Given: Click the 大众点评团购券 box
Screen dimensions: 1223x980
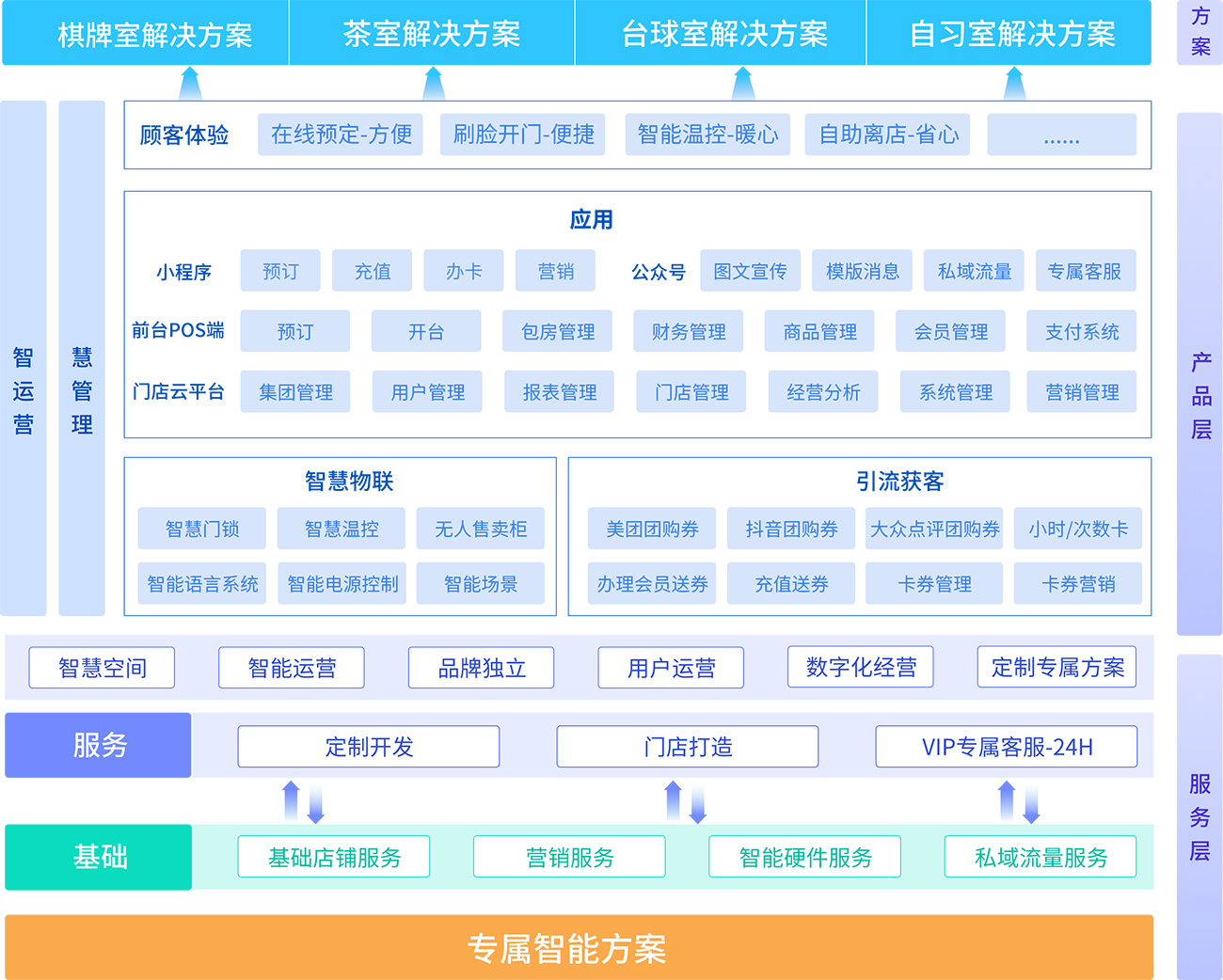Looking at the screenshot, I should 934,529.
